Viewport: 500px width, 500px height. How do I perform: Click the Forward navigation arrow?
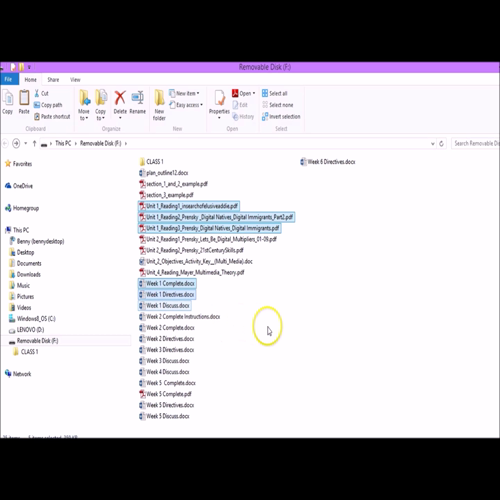coord(16,143)
